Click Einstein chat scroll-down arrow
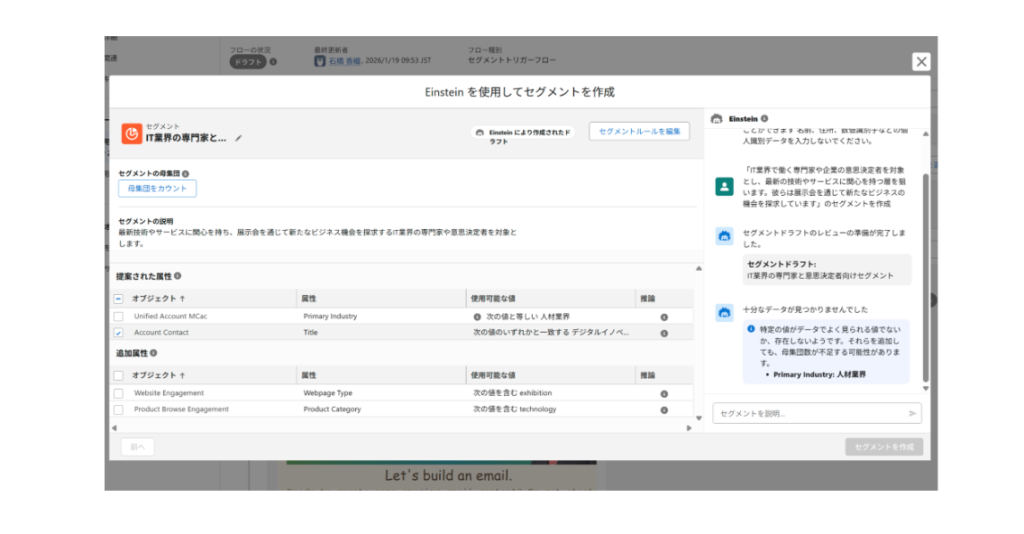 [x=925, y=388]
